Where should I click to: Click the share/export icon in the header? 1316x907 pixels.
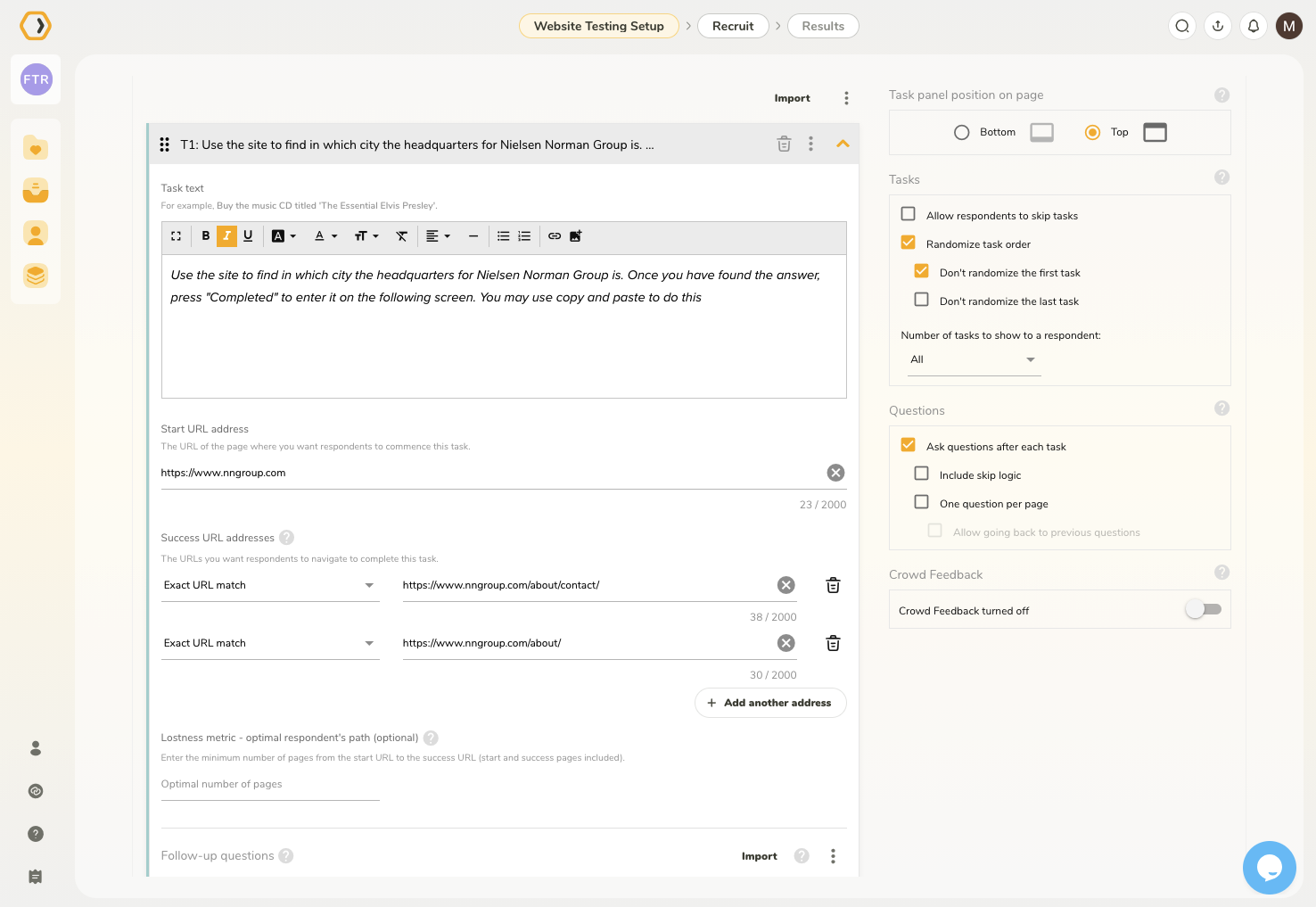click(x=1218, y=26)
